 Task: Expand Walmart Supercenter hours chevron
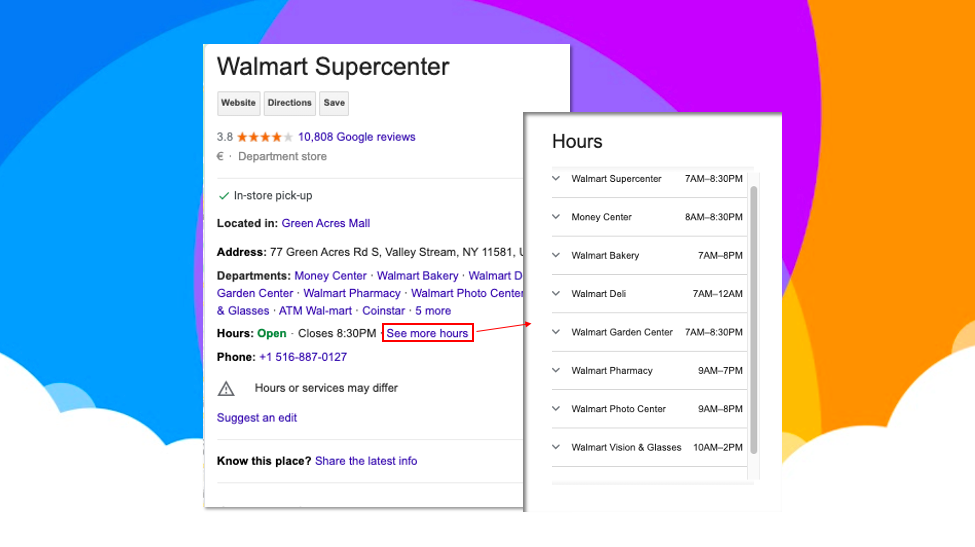click(556, 178)
